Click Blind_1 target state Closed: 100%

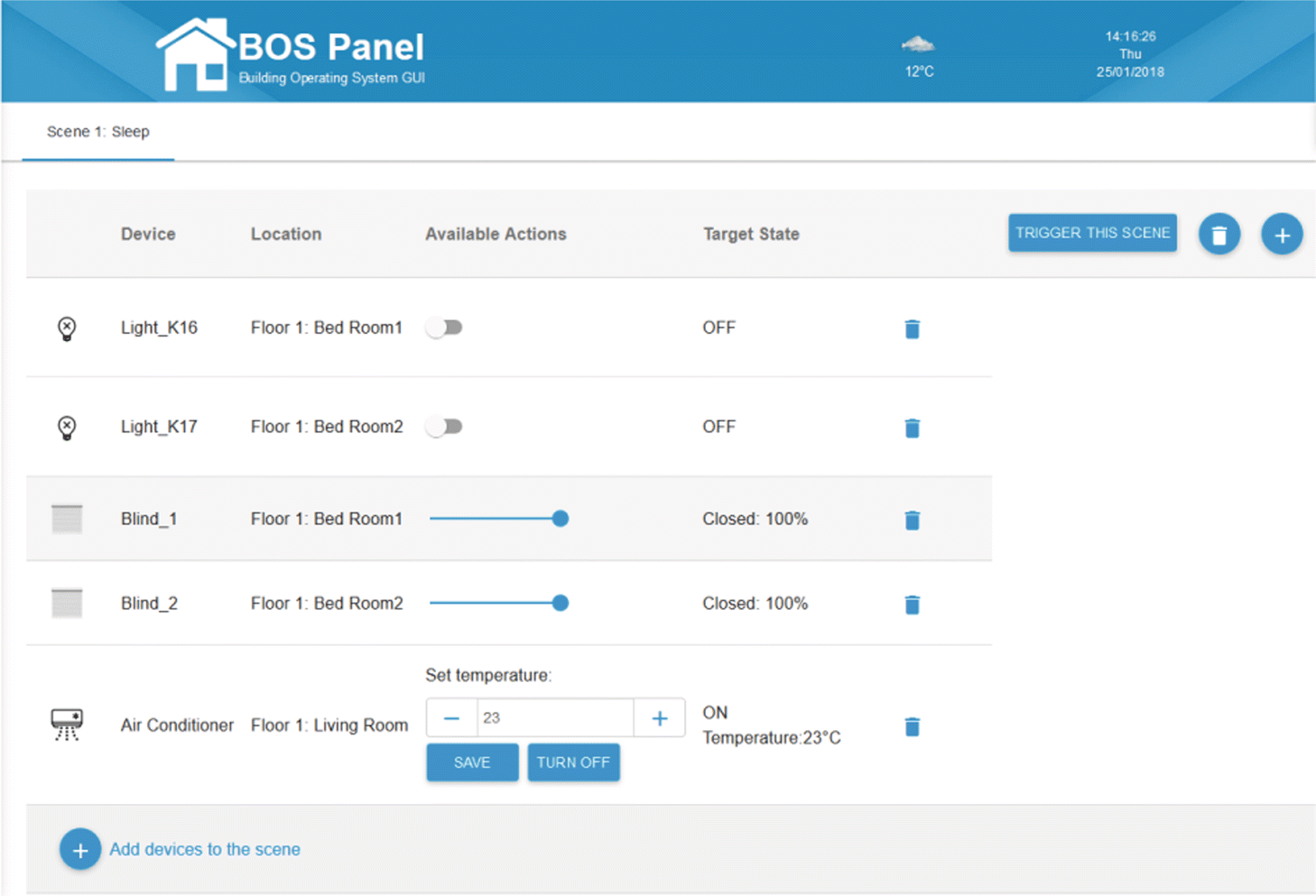tap(755, 519)
